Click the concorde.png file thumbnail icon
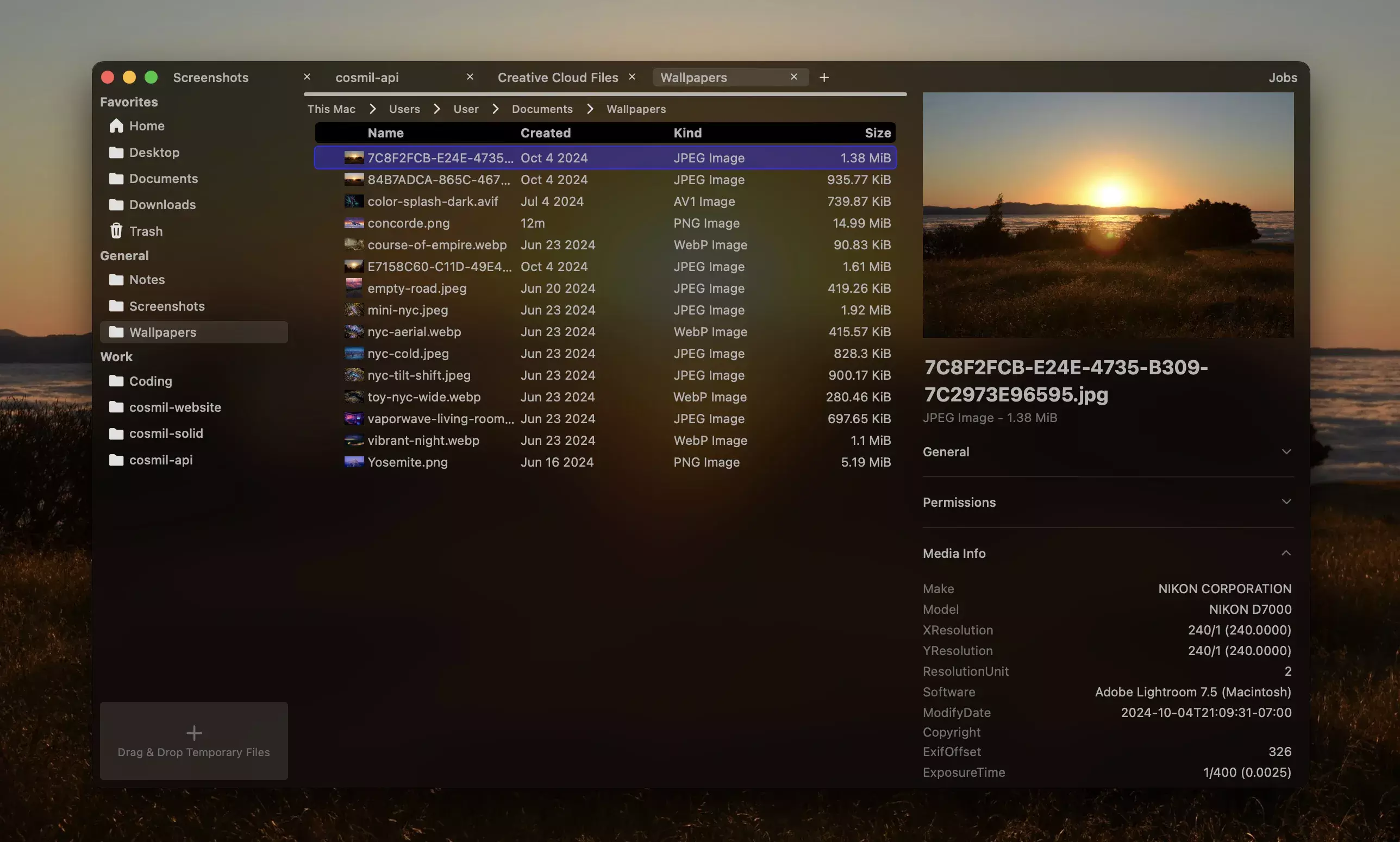 pyautogui.click(x=354, y=224)
